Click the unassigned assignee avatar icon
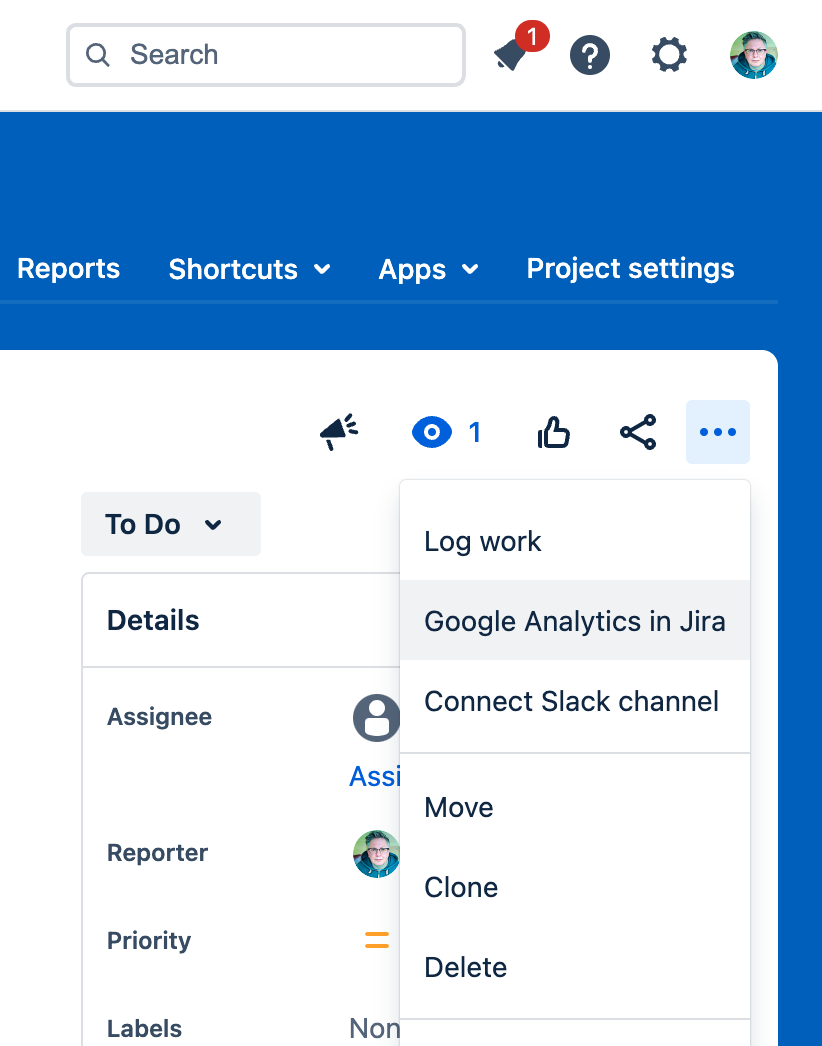The width and height of the screenshot is (822, 1046). 377,718
